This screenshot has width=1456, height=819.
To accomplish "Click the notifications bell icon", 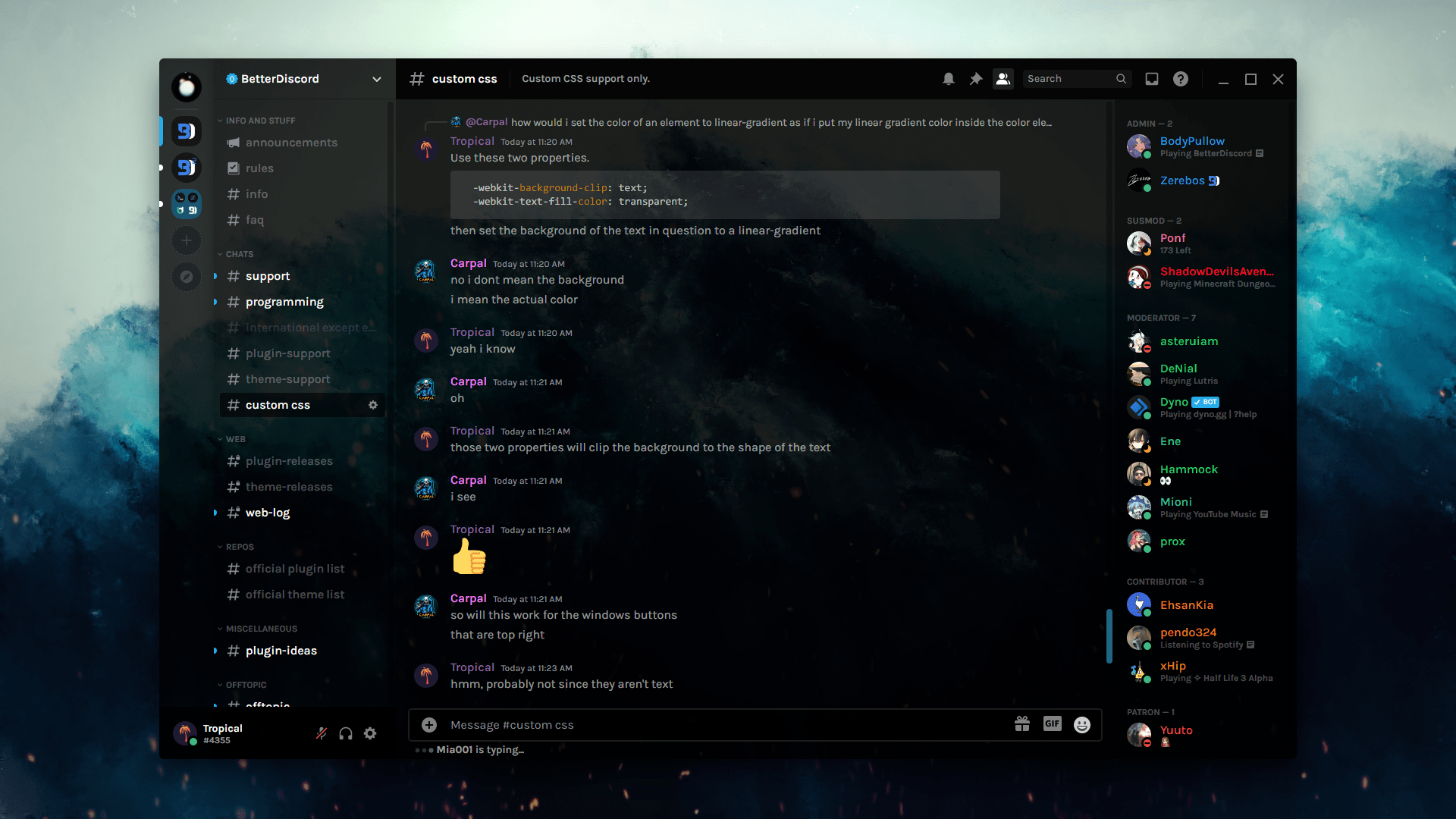I will click(948, 78).
